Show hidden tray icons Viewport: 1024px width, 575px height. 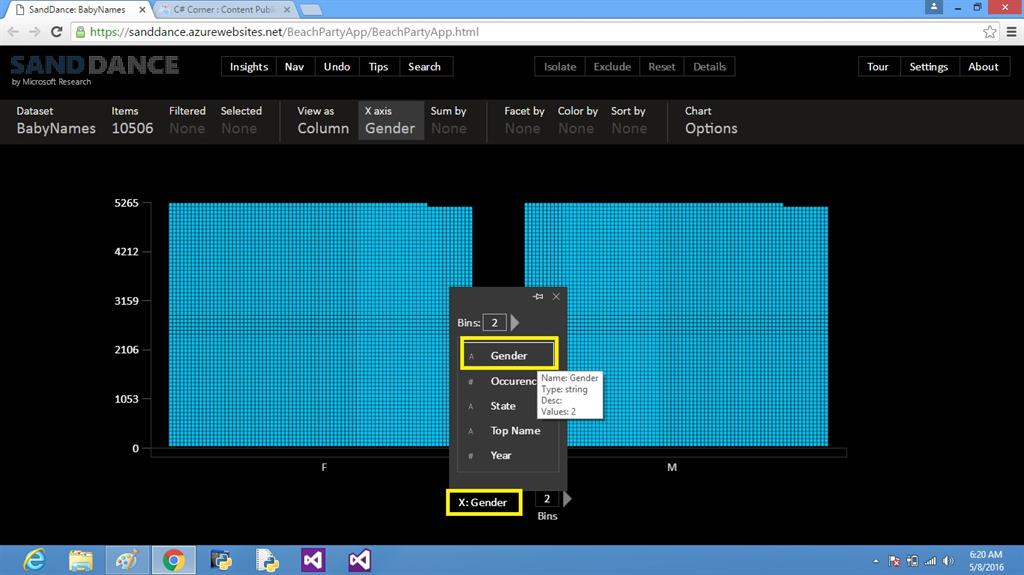[x=876, y=561]
